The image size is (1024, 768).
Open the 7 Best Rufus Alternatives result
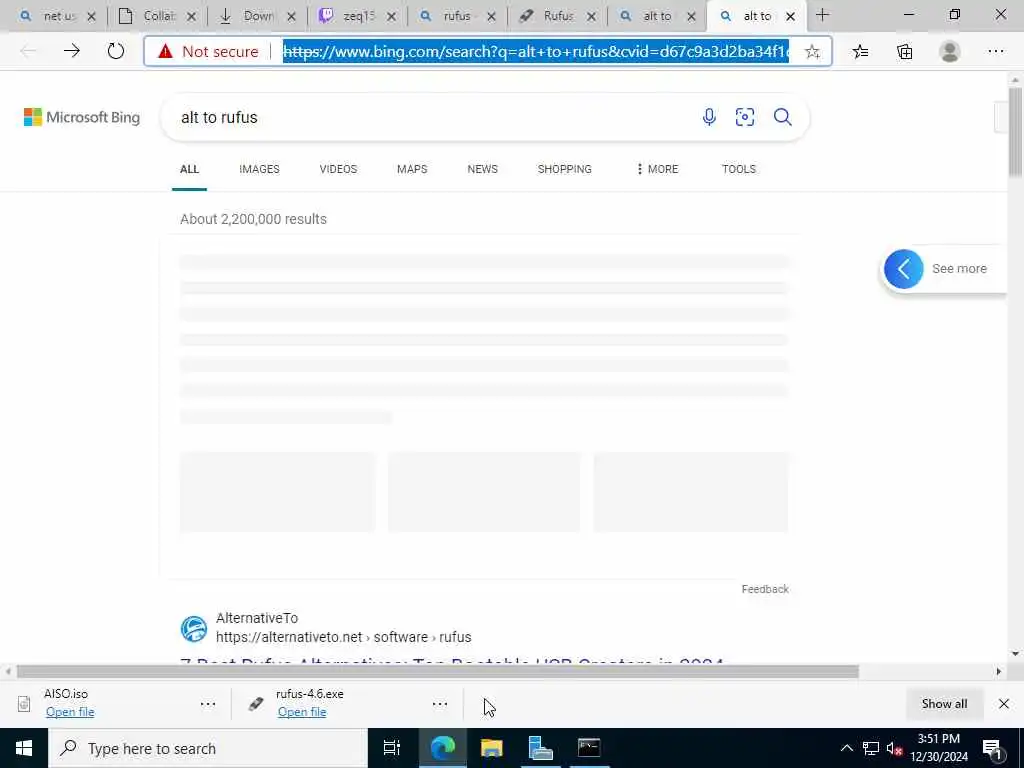click(451, 660)
